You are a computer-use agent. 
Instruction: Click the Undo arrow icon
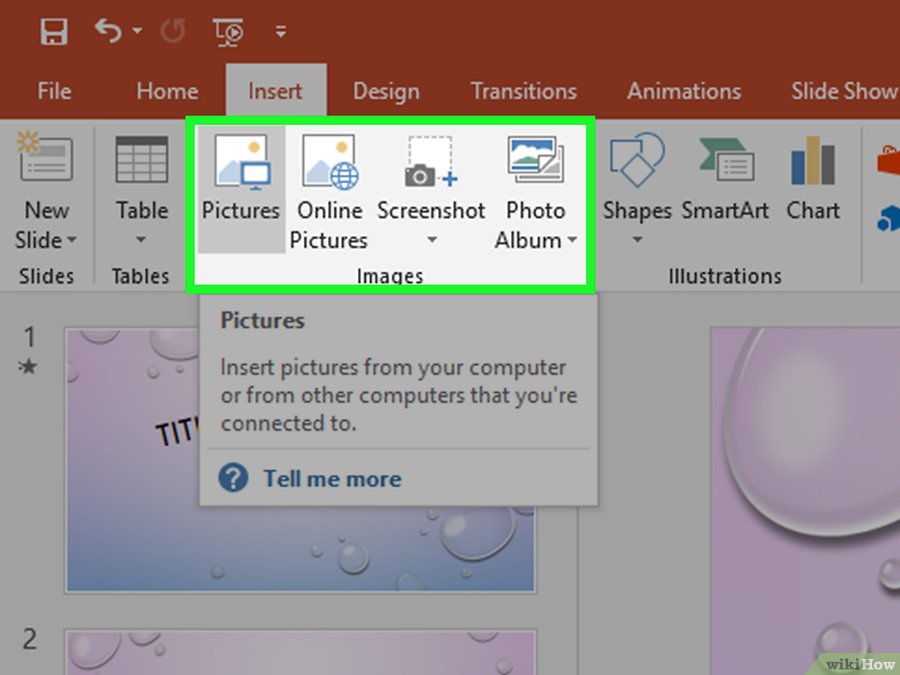click(107, 31)
